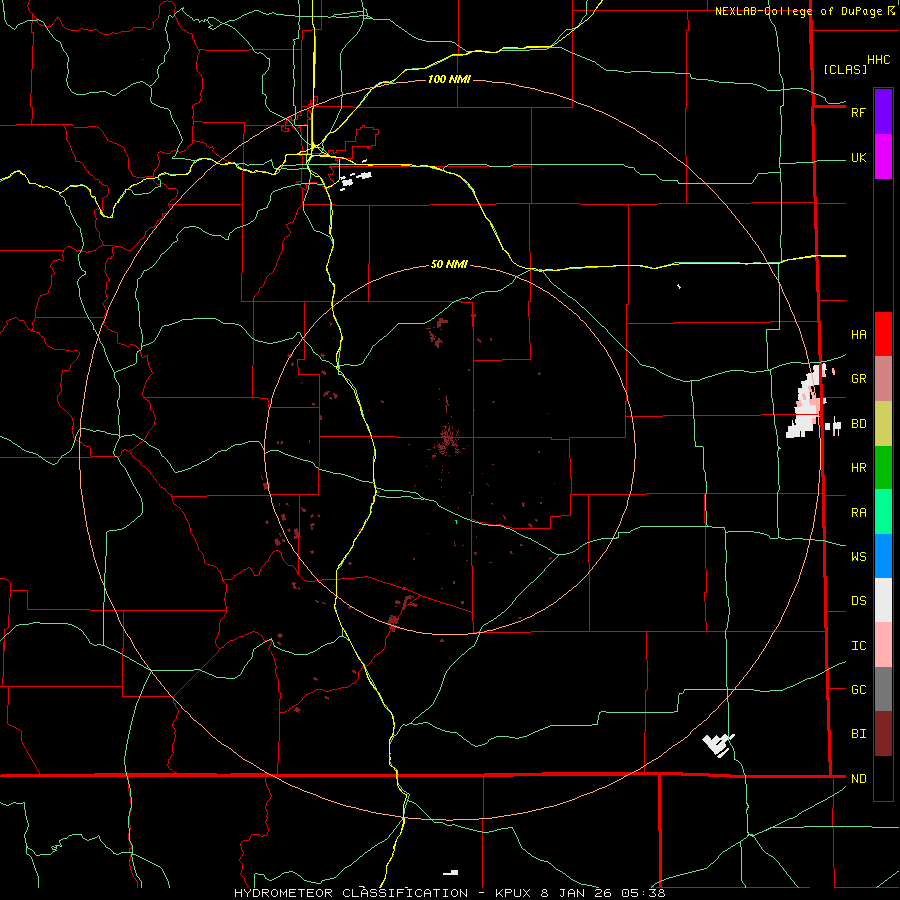Click the 'BD' legend label text
Image resolution: width=900 pixels, height=900 pixels.
(x=858, y=424)
